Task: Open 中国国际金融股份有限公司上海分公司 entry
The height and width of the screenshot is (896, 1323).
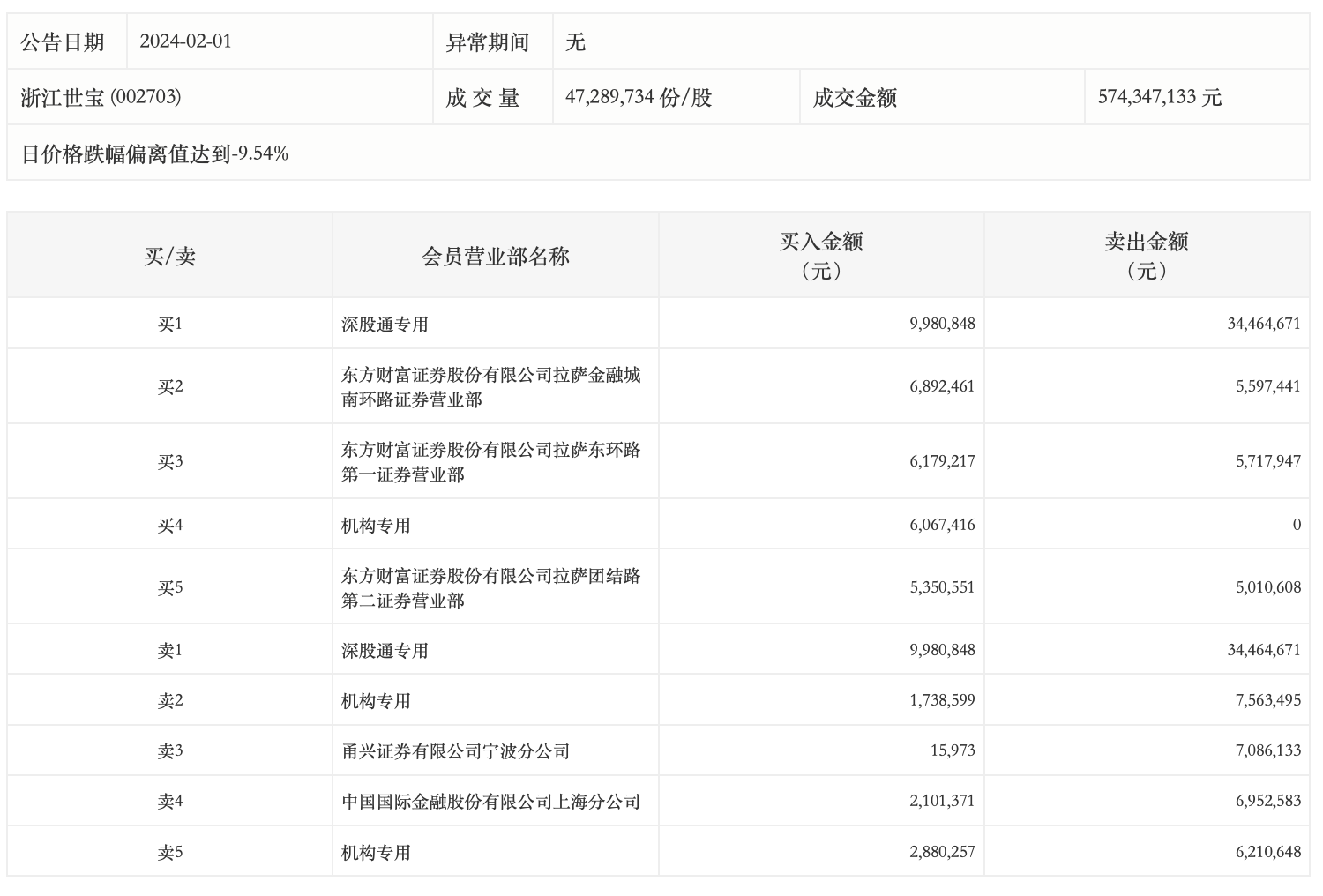Action: tap(491, 802)
